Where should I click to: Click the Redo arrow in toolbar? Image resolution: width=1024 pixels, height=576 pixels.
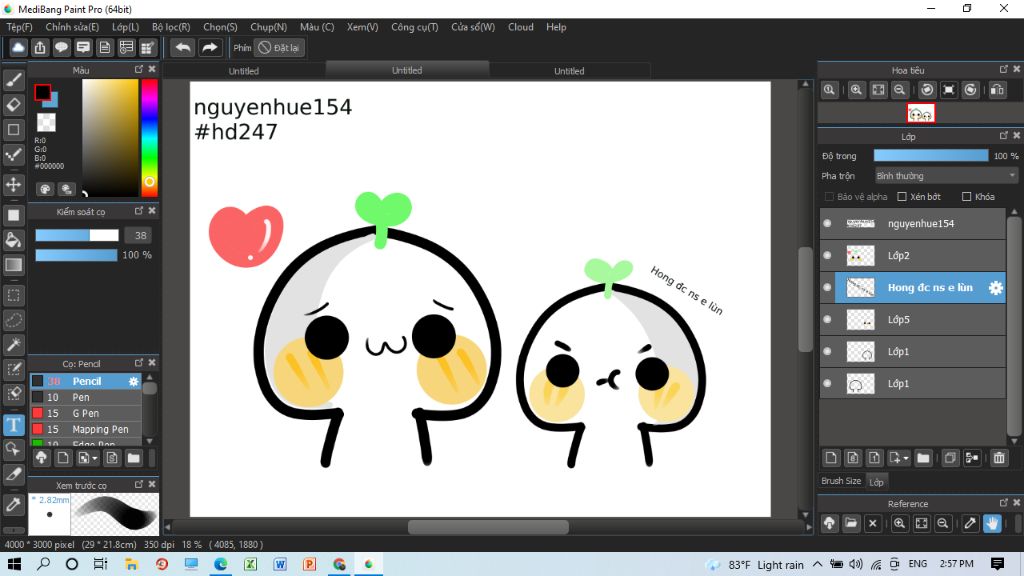pyautogui.click(x=210, y=48)
